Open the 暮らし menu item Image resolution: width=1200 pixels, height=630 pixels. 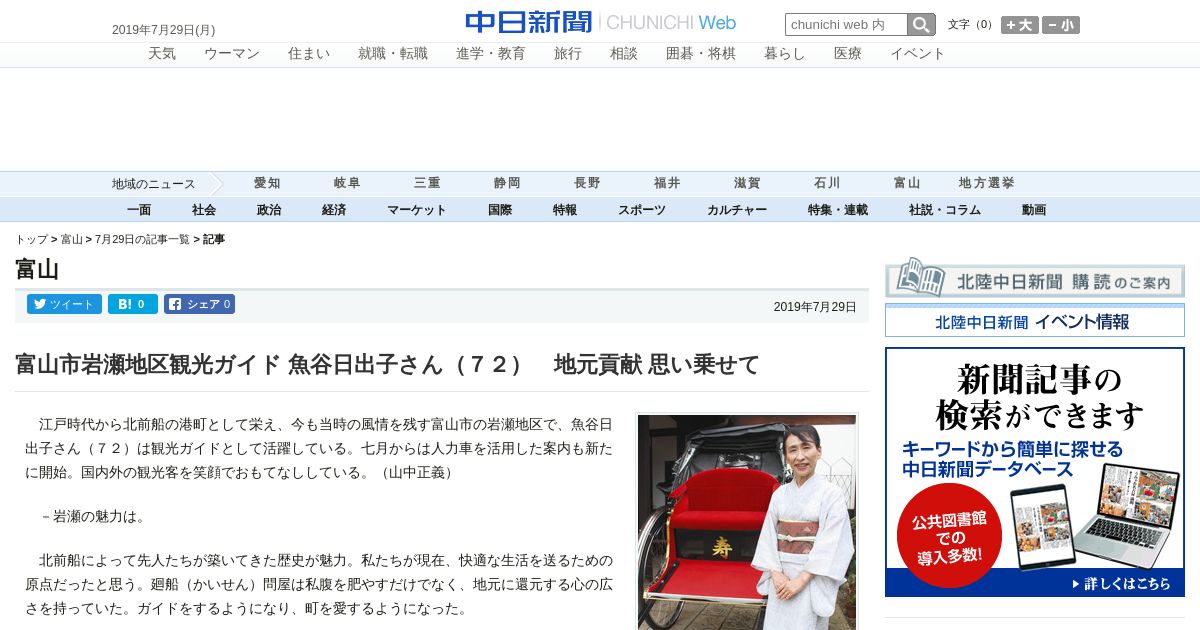[x=785, y=54]
